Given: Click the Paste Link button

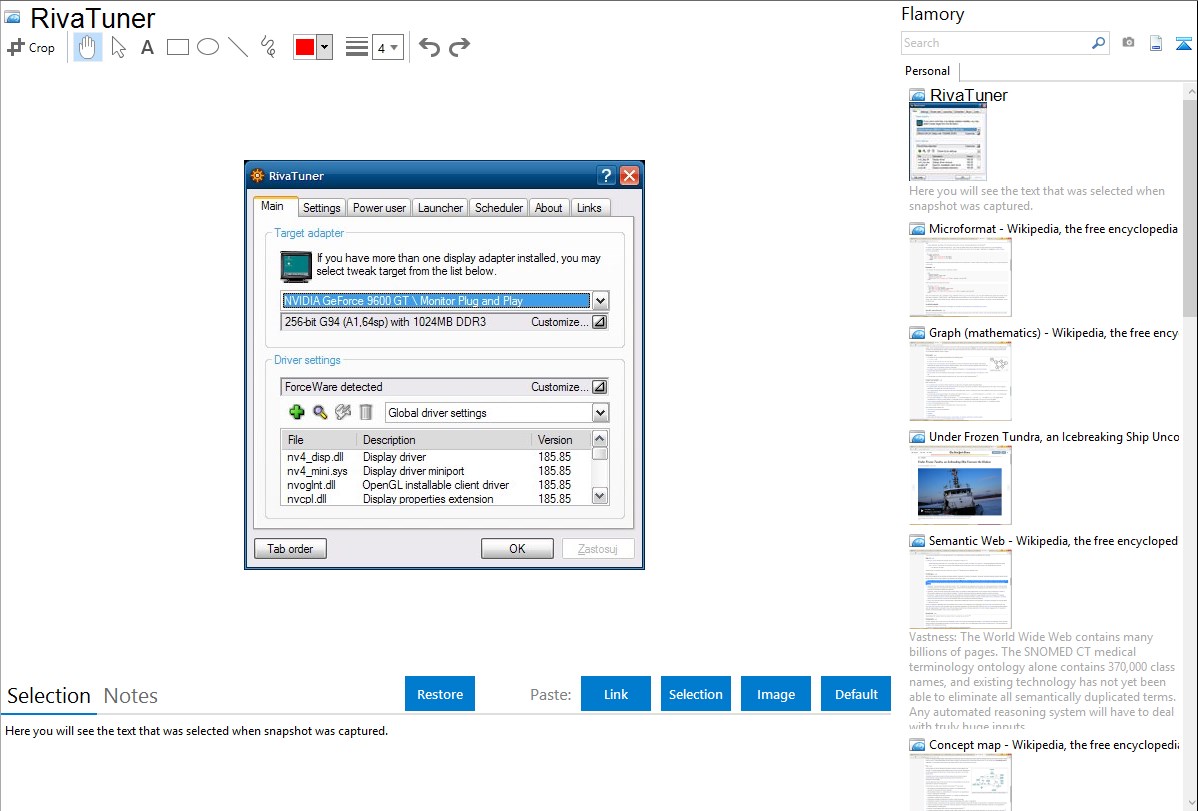Looking at the screenshot, I should coord(616,694).
